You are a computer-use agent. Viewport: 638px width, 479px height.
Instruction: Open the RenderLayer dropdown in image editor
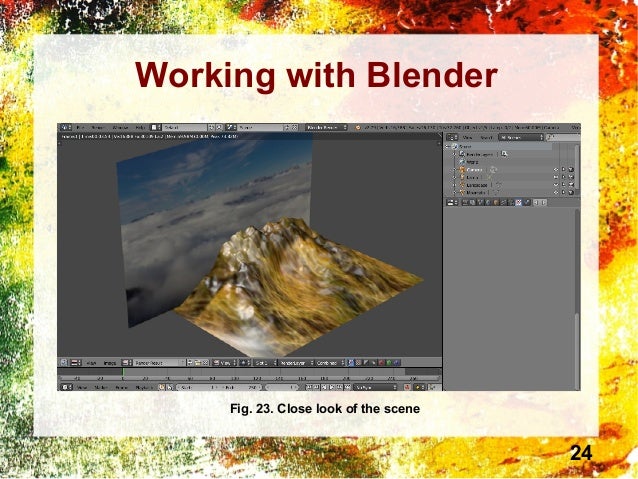pos(296,363)
